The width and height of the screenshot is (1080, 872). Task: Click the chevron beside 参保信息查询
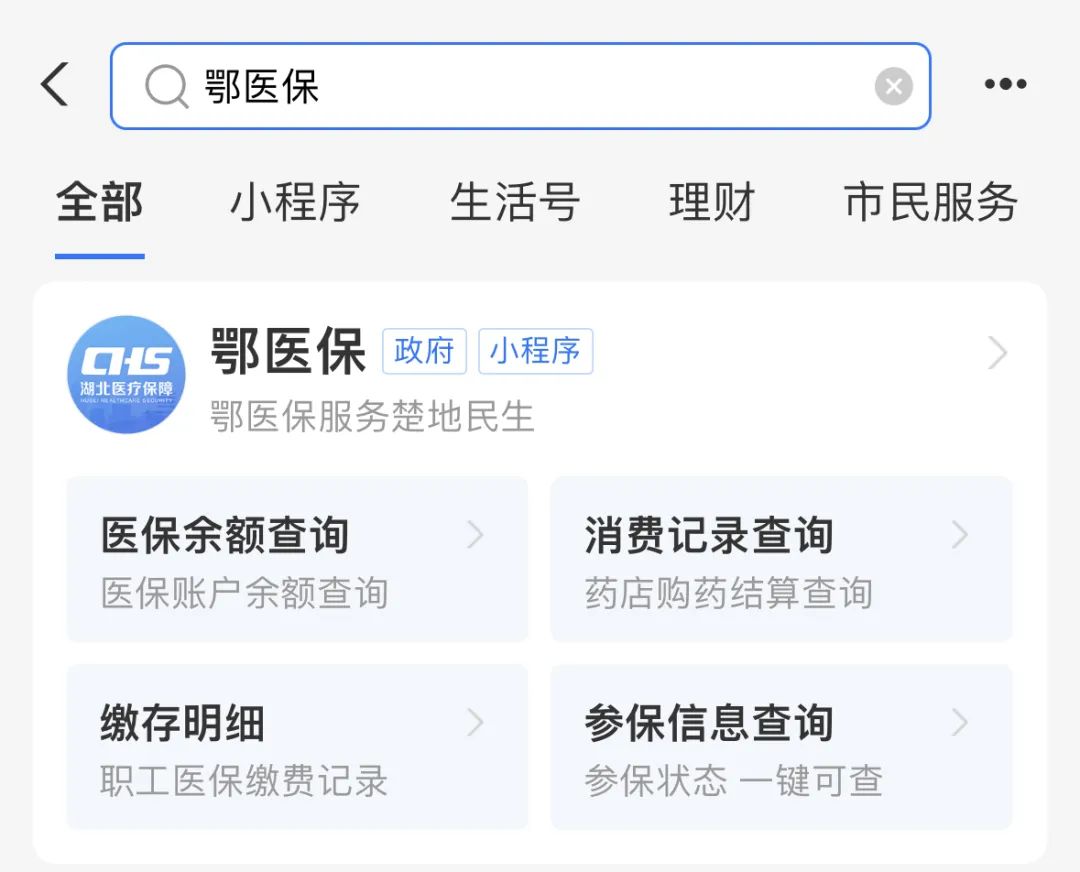(x=959, y=722)
